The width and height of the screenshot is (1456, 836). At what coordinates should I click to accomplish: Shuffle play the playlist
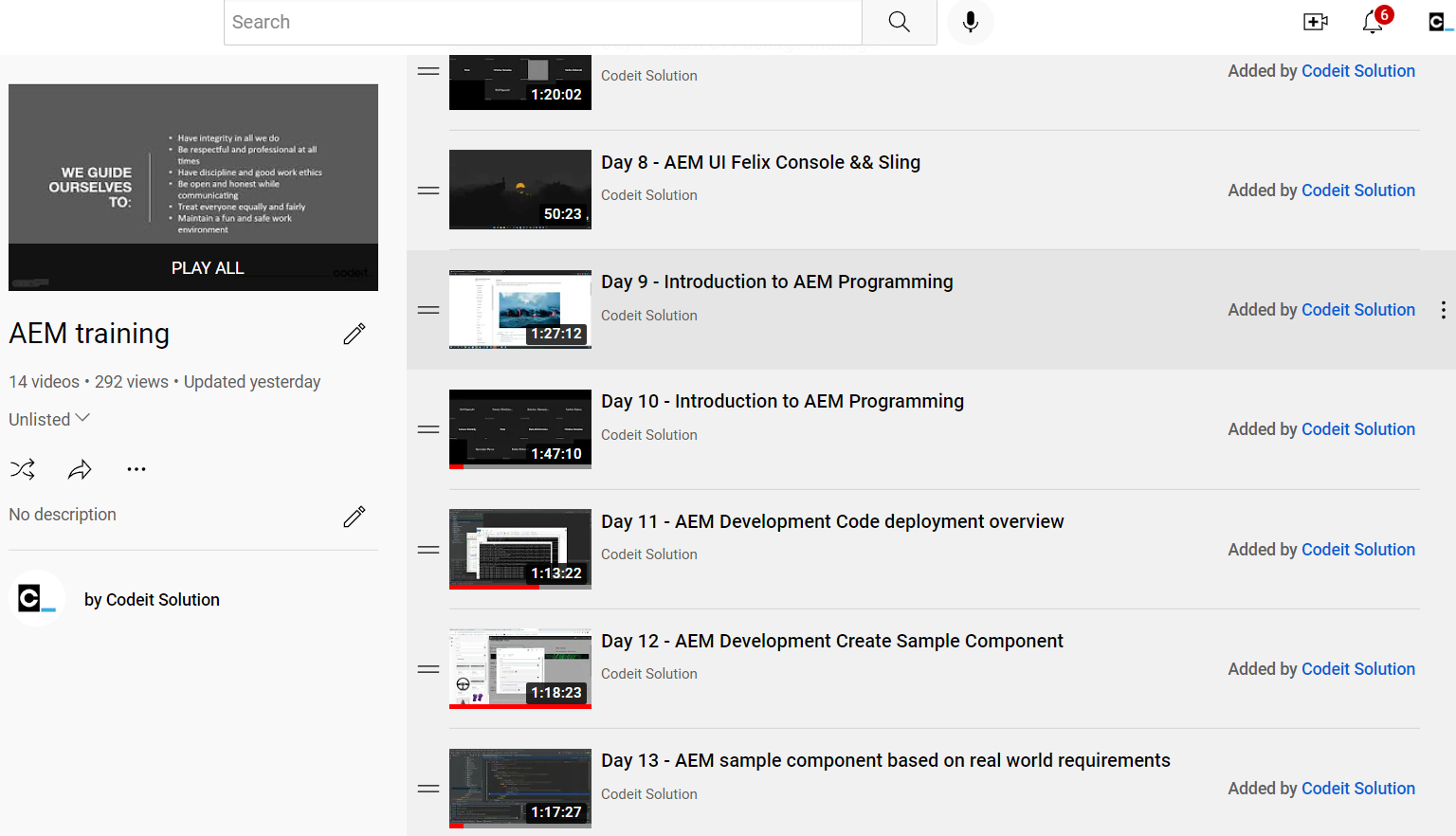(x=23, y=469)
